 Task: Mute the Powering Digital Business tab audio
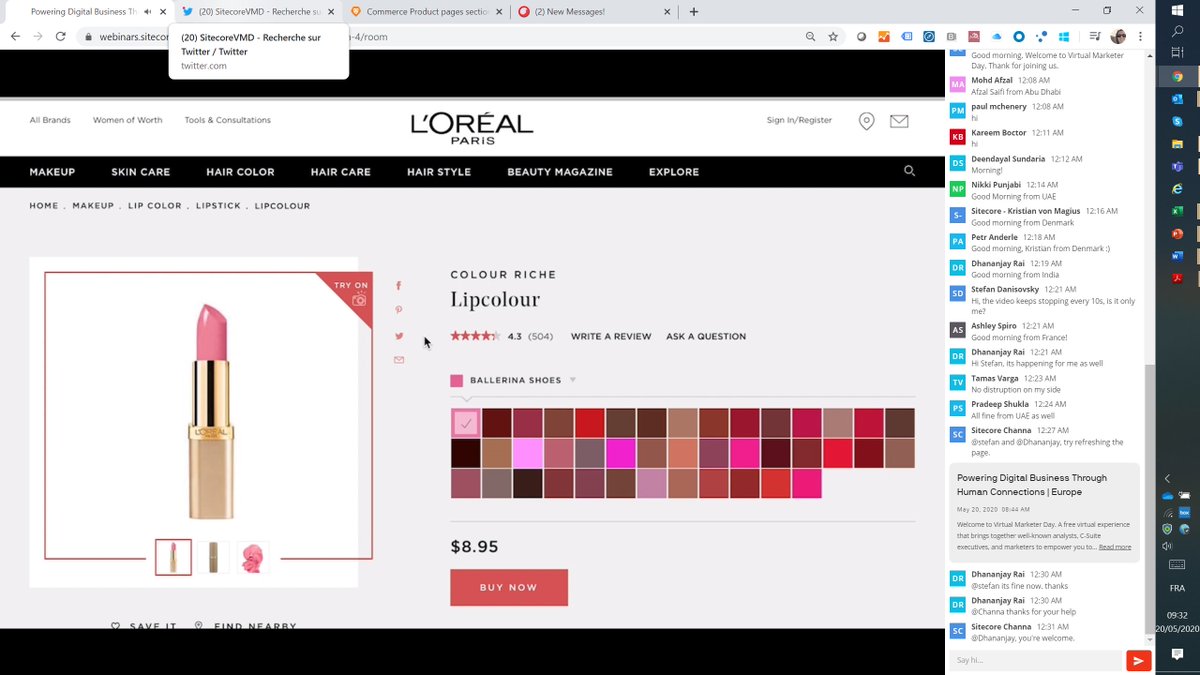pyautogui.click(x=148, y=12)
